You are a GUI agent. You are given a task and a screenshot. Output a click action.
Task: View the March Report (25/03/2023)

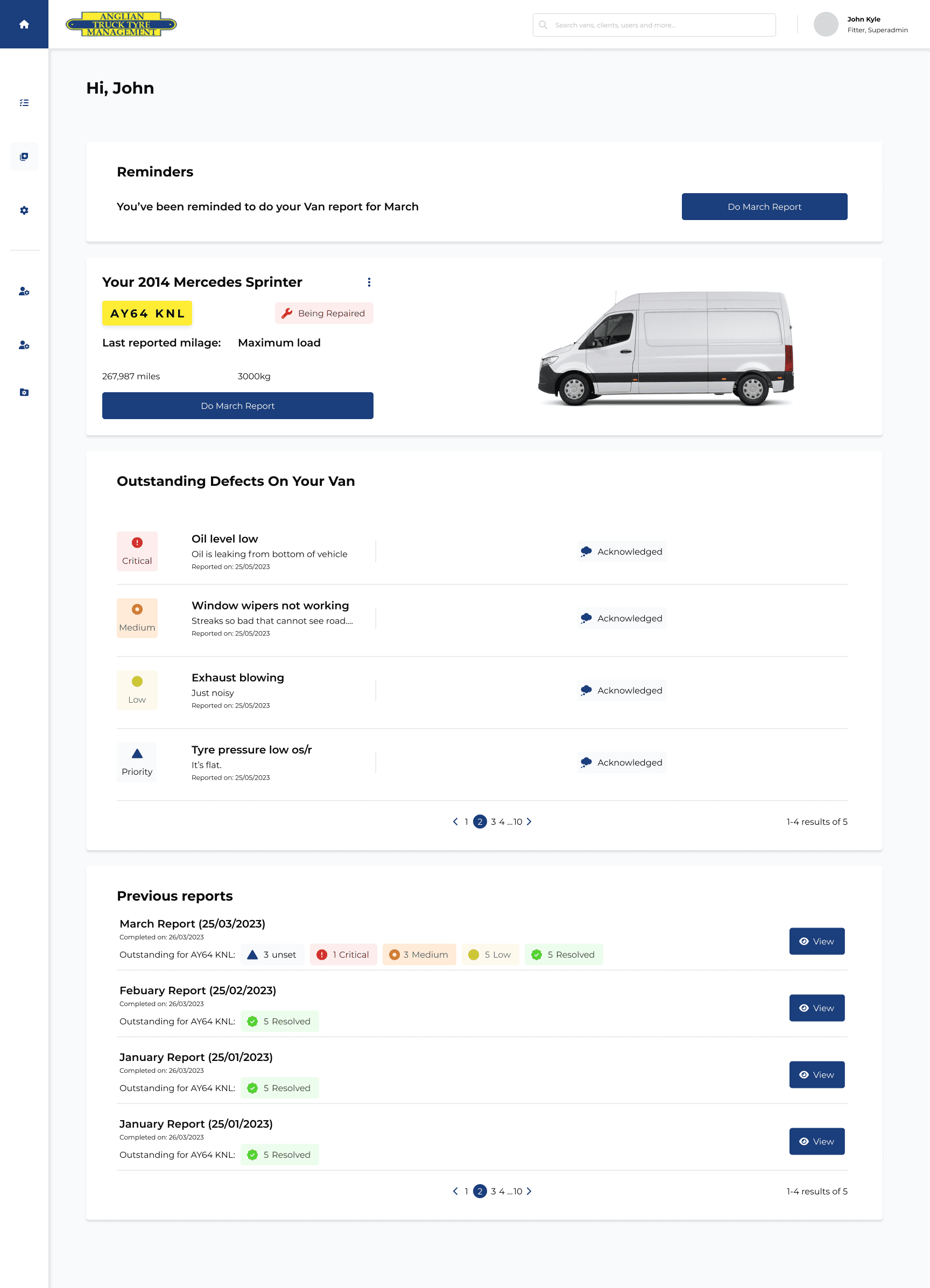816,941
